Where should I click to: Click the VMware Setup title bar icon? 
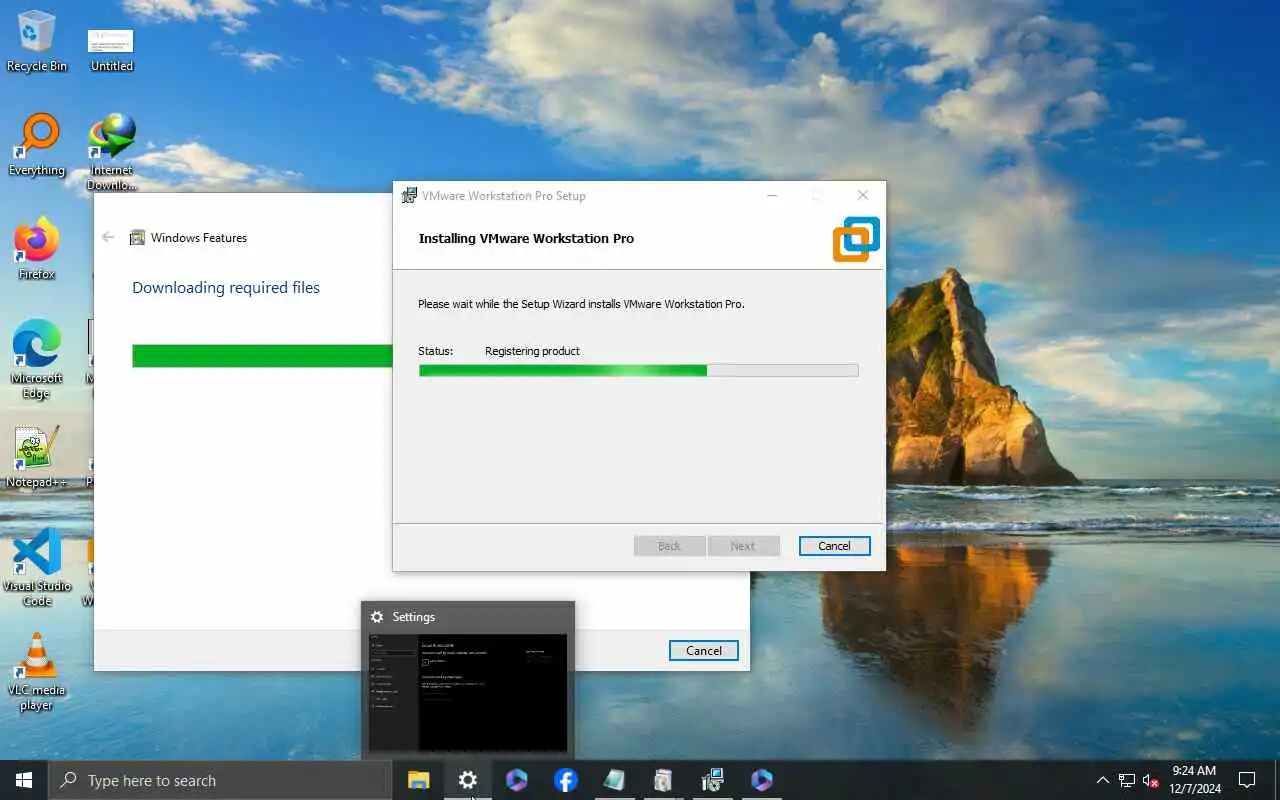409,196
